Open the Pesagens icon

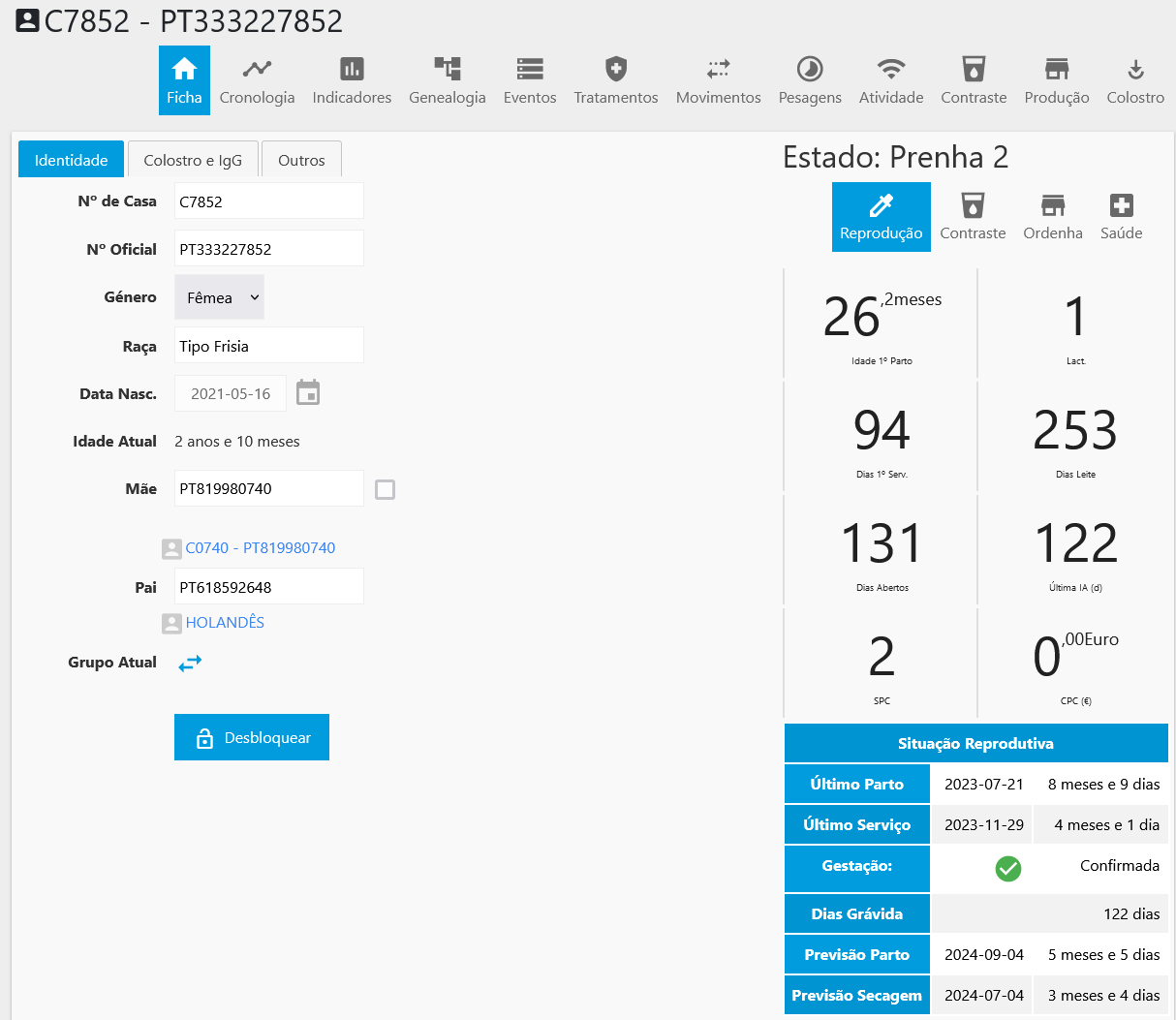pos(810,69)
